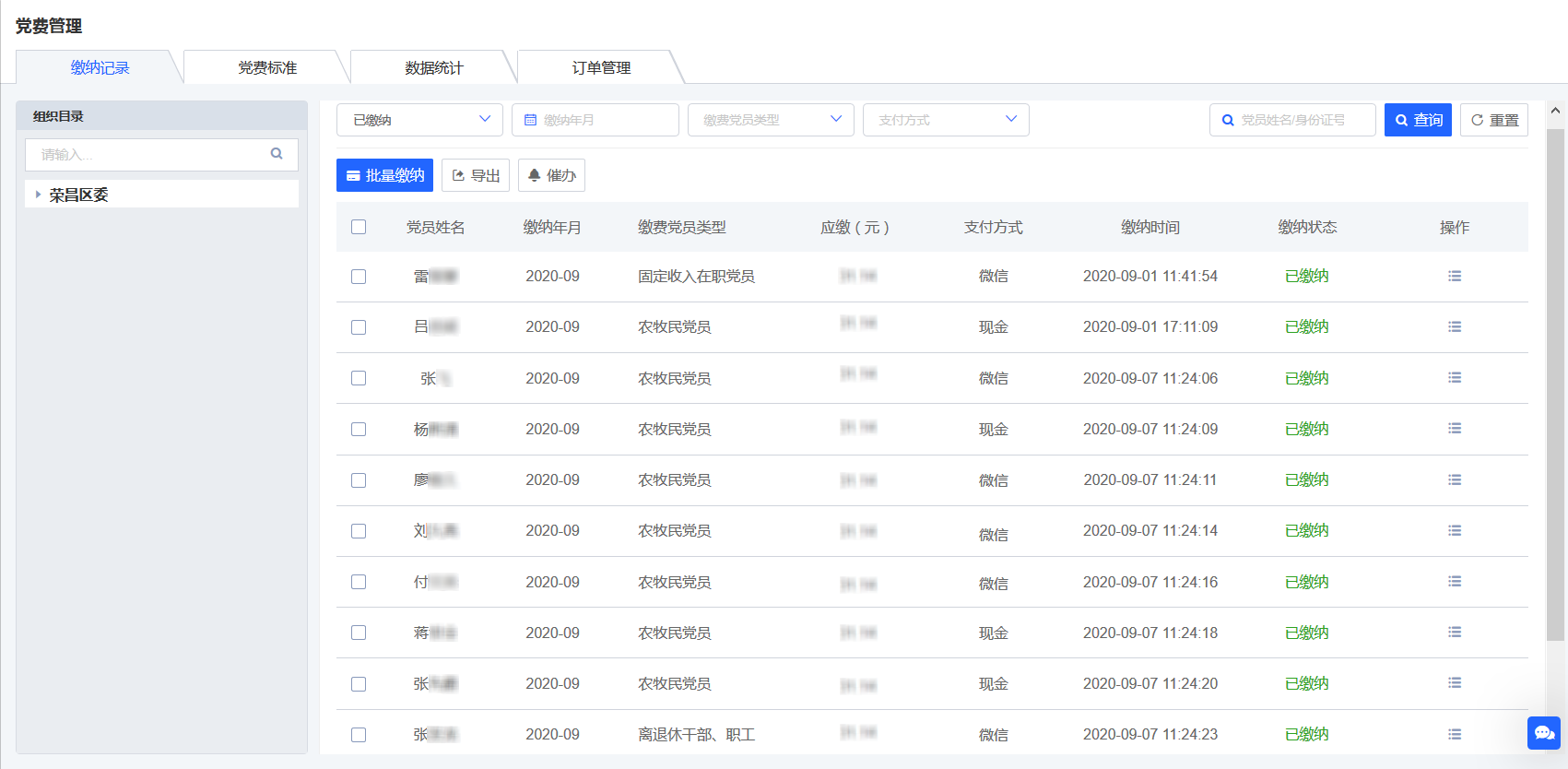The width and height of the screenshot is (1568, 769).
Task: Open the 缴费党员类型 dropdown
Action: coord(771,120)
